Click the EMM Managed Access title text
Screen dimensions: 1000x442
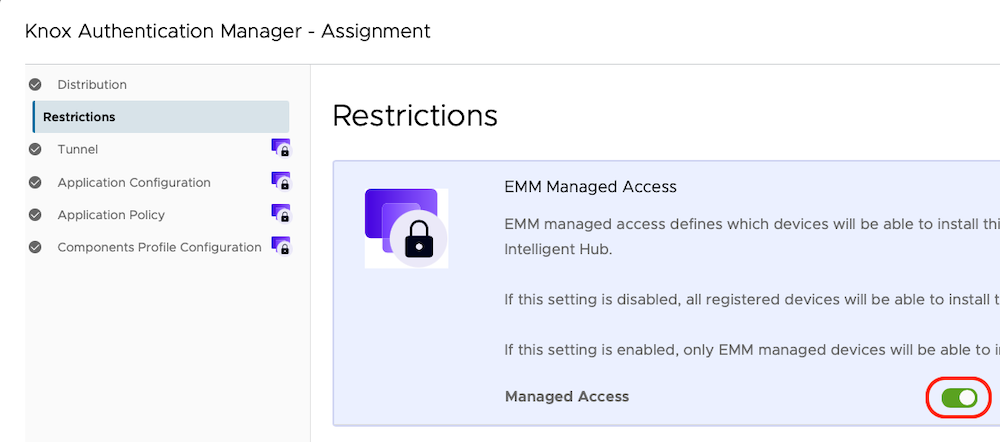(x=591, y=187)
